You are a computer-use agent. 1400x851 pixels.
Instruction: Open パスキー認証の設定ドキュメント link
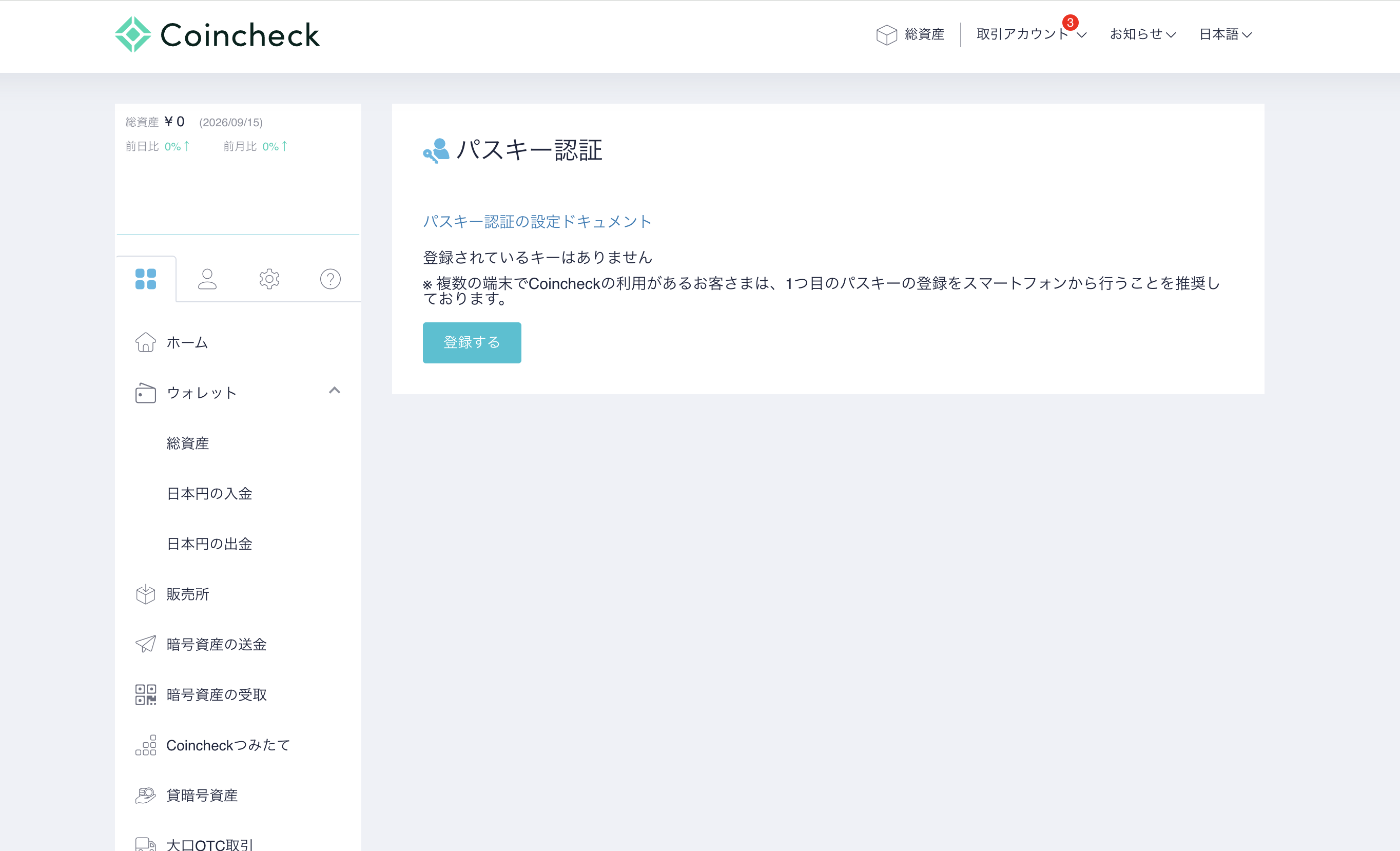point(537,222)
